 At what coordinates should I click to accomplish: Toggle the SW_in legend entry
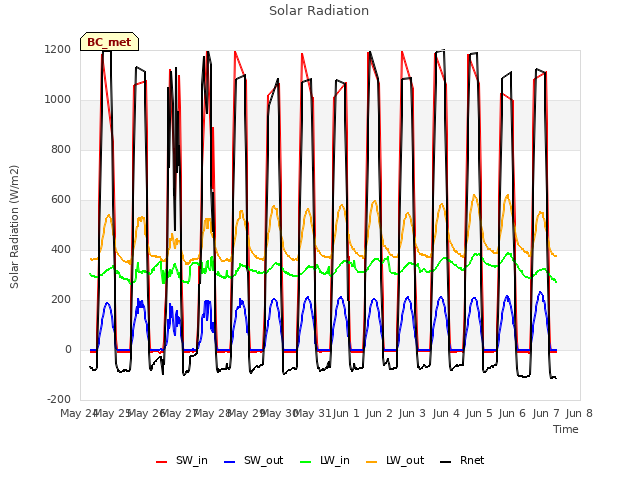click(x=182, y=461)
